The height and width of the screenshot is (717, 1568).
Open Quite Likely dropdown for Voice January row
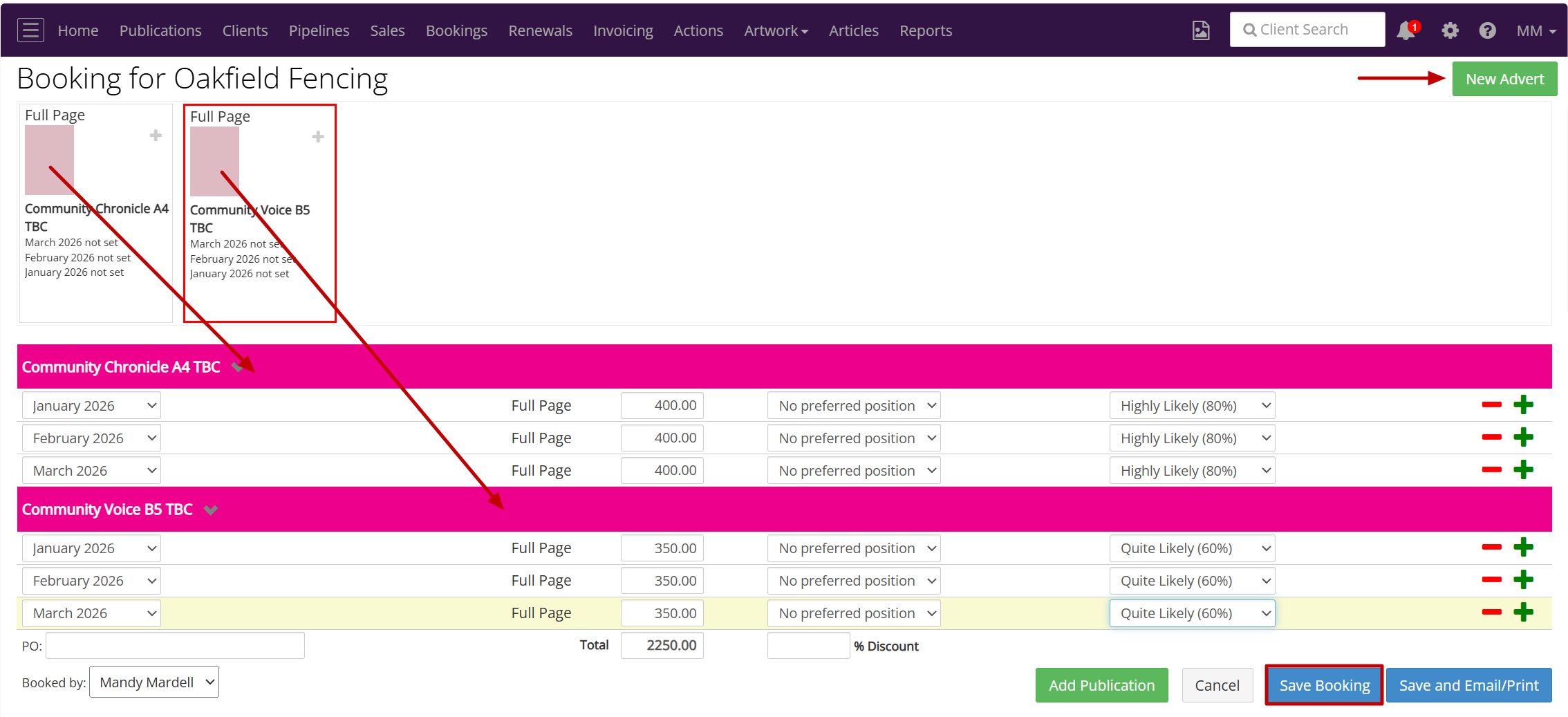click(x=1192, y=548)
